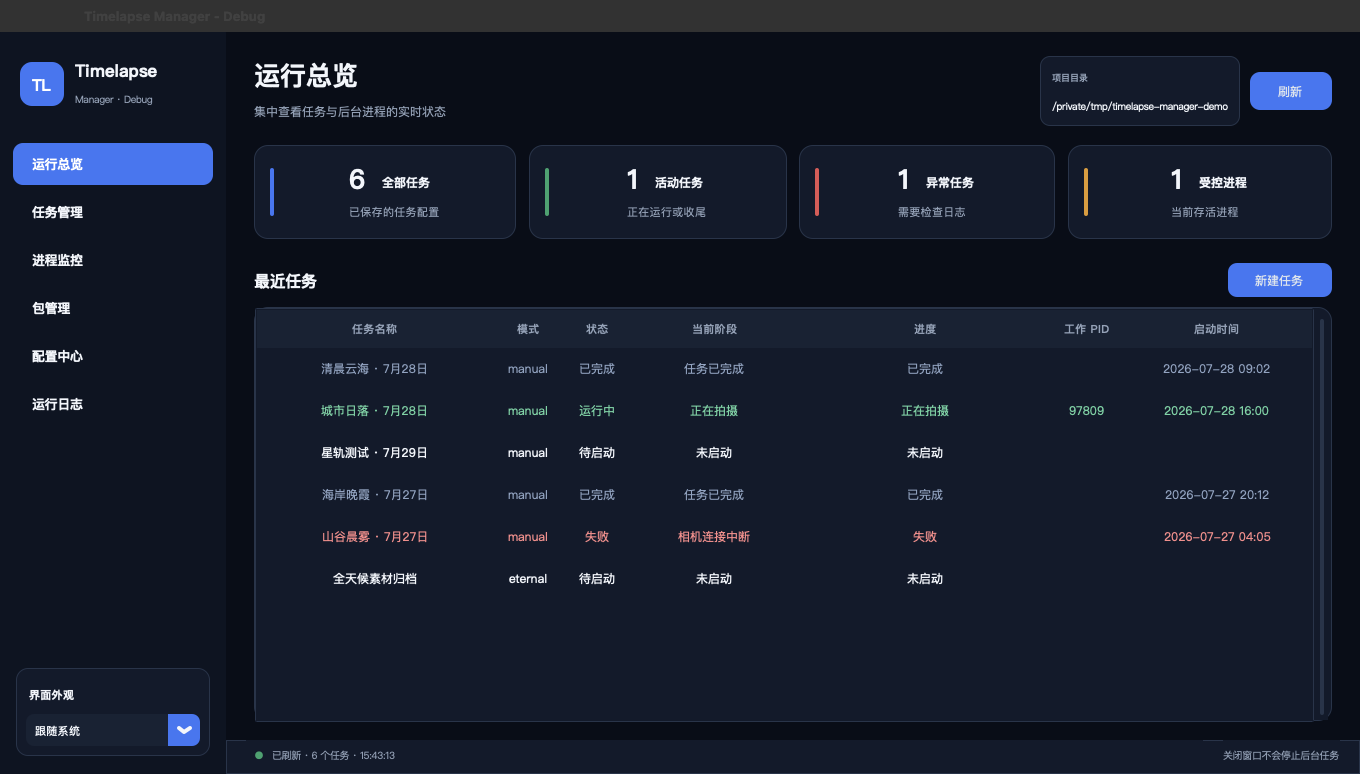Image resolution: width=1360 pixels, height=774 pixels.
Task: Click the recent tasks table scrollbar
Action: coord(1322,515)
